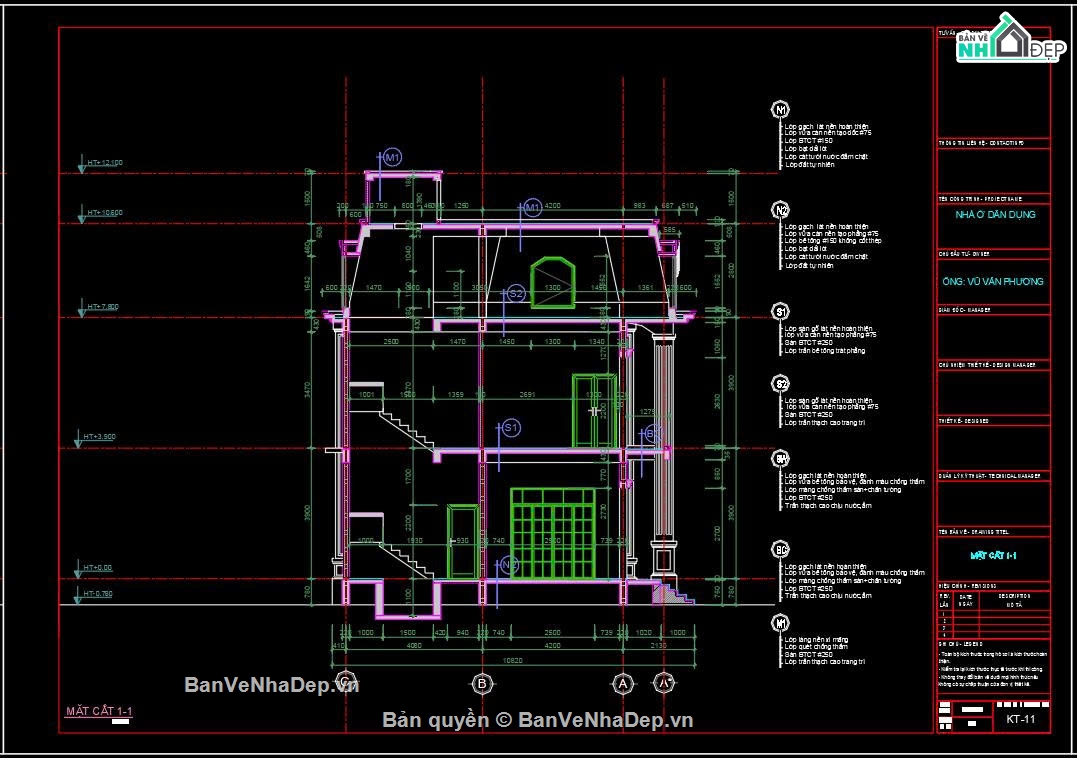The width and height of the screenshot is (1077, 758).
Task: Click the KT-11 sheet number
Action: click(1021, 719)
